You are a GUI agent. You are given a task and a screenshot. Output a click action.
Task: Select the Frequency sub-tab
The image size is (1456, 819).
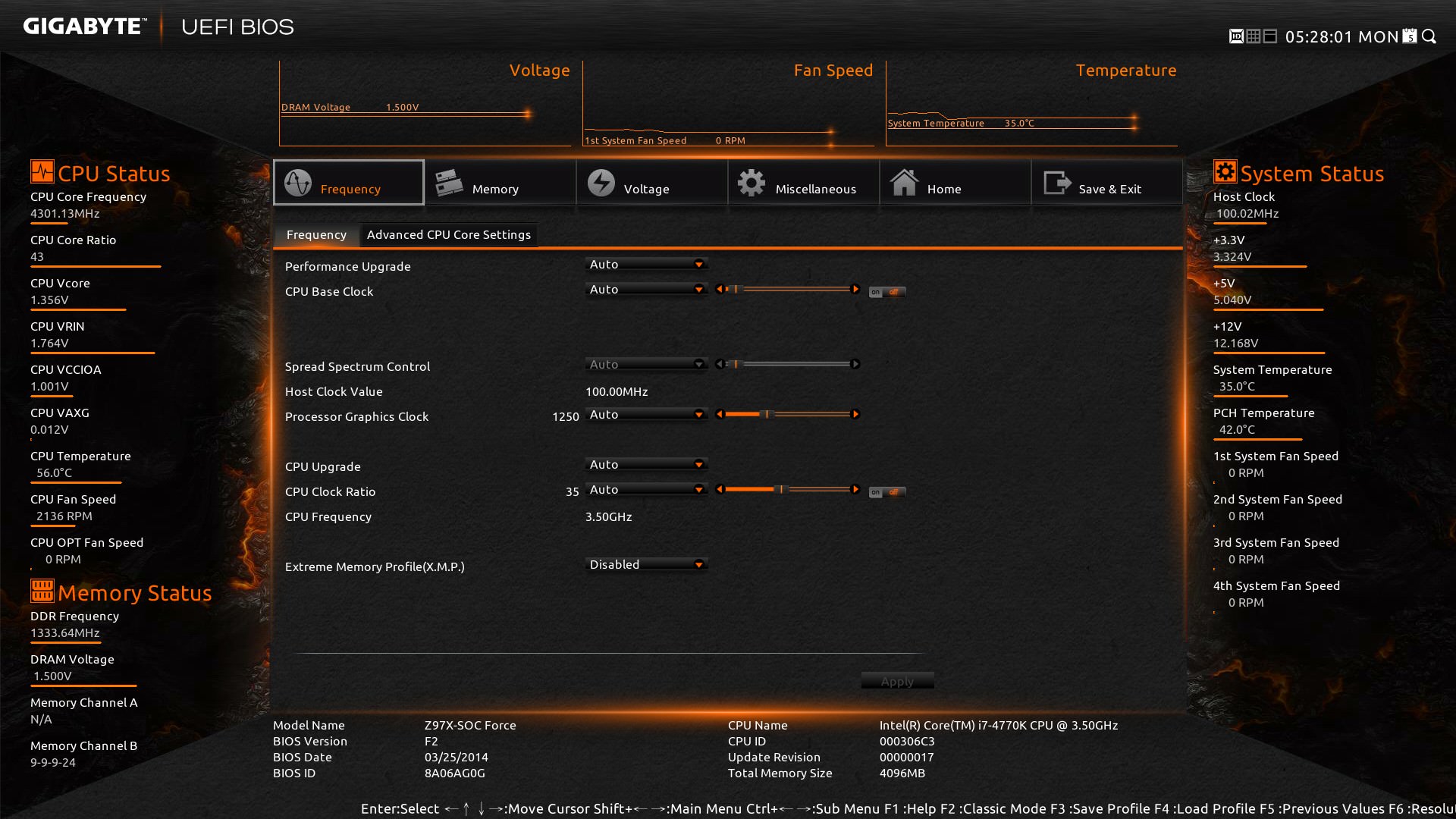coord(316,234)
